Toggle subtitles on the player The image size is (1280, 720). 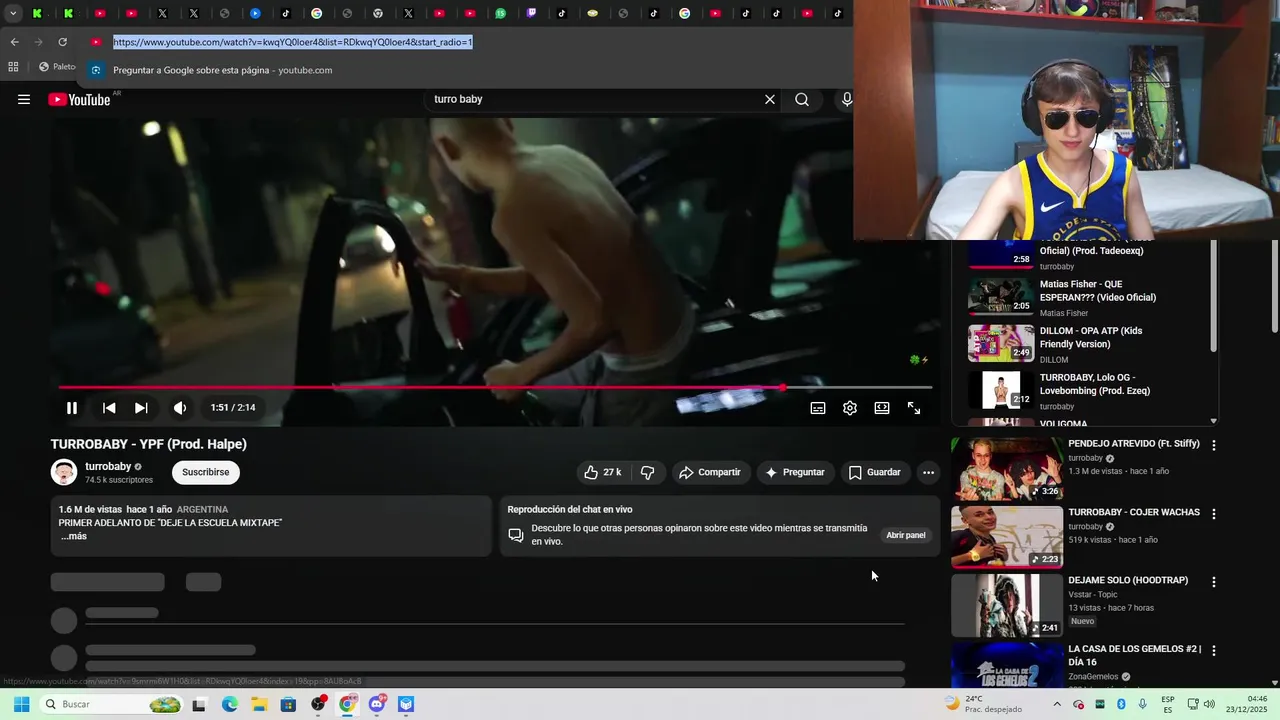pos(818,408)
